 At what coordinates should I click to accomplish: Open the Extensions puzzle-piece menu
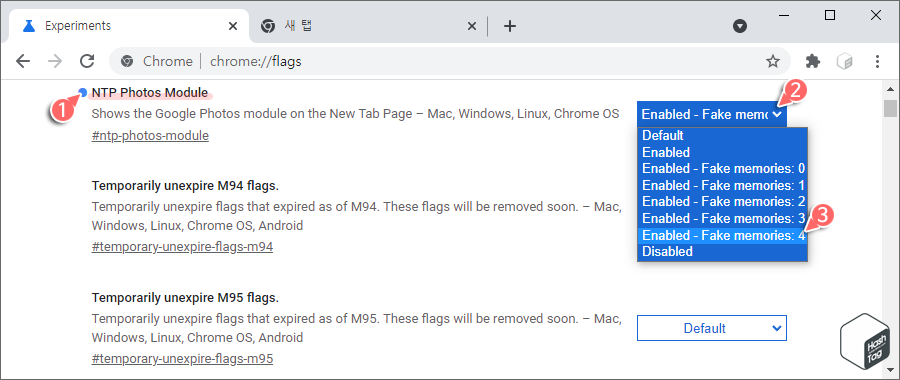(x=812, y=61)
